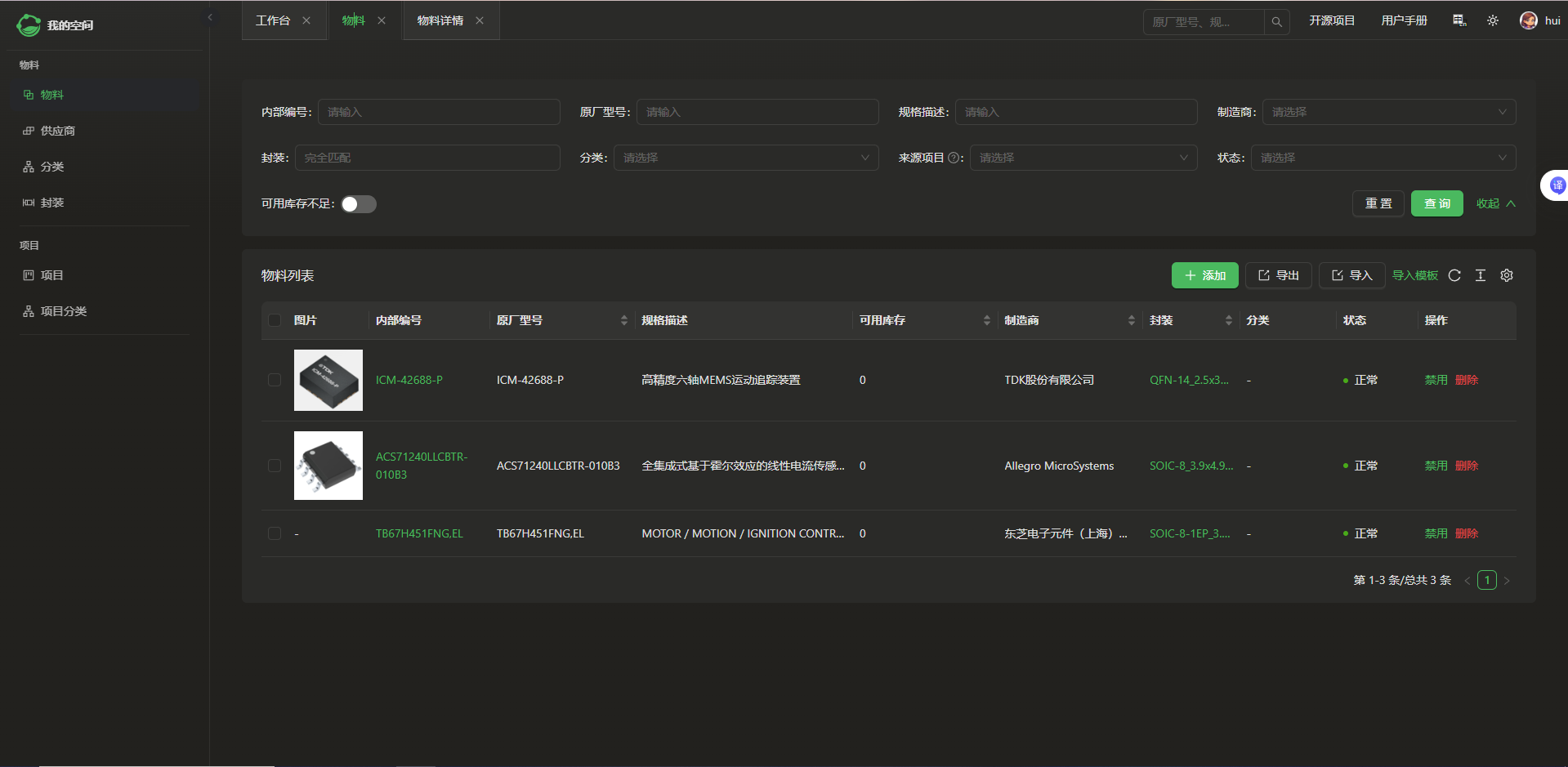Open the 制造商 dropdown filter

point(1388,112)
